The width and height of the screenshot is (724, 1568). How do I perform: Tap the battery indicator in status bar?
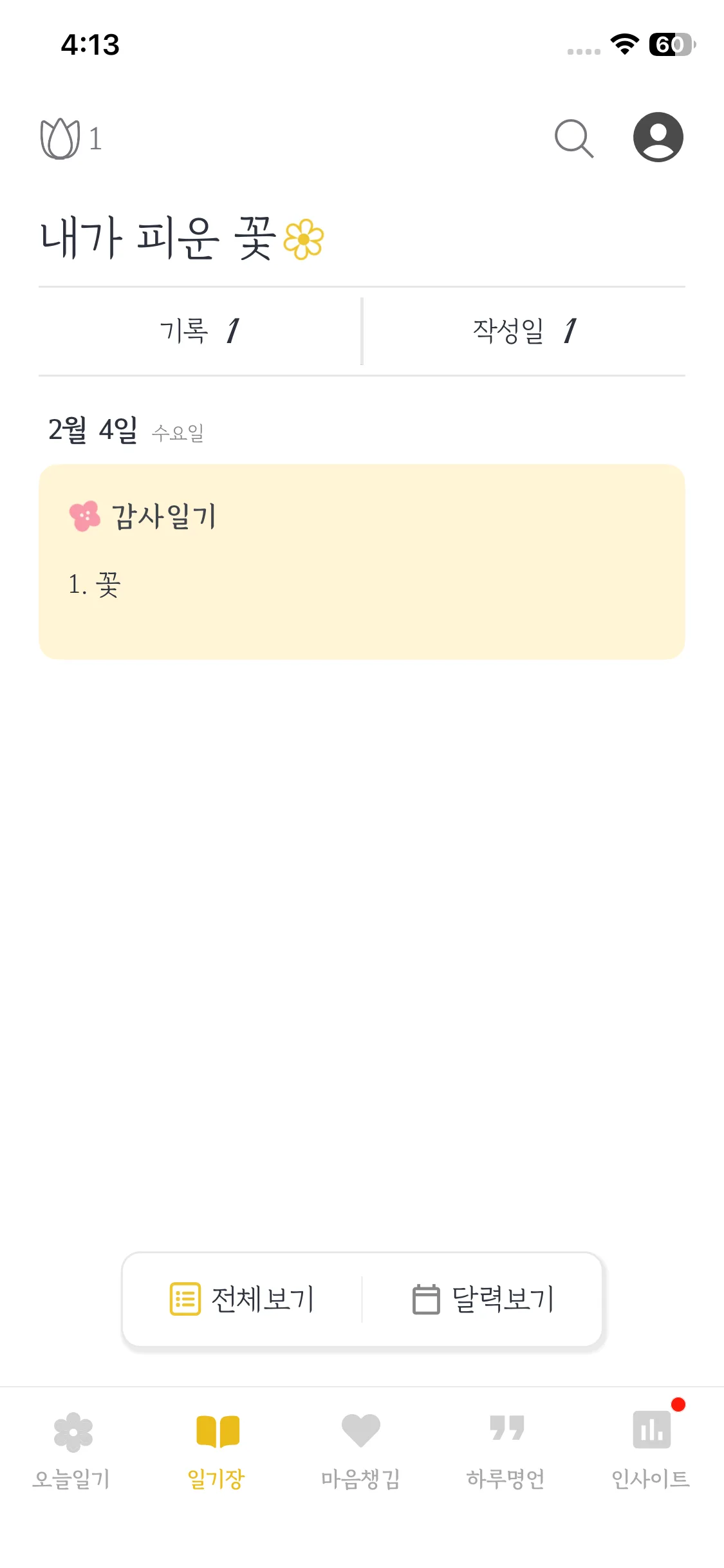672,44
